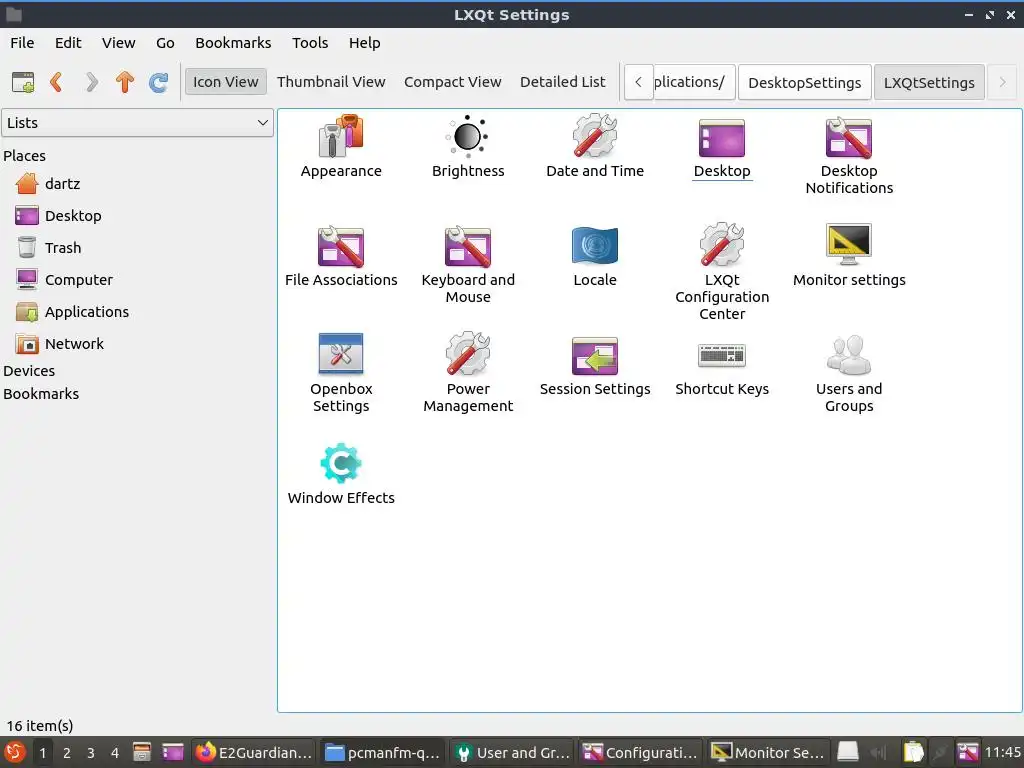Switch to Monitor Settings taskbar window
This screenshot has width=1024, height=768.
(769, 753)
